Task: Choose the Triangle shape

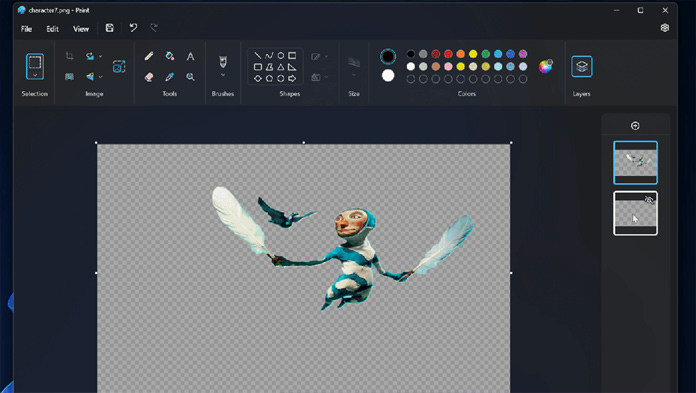Action: (x=281, y=67)
